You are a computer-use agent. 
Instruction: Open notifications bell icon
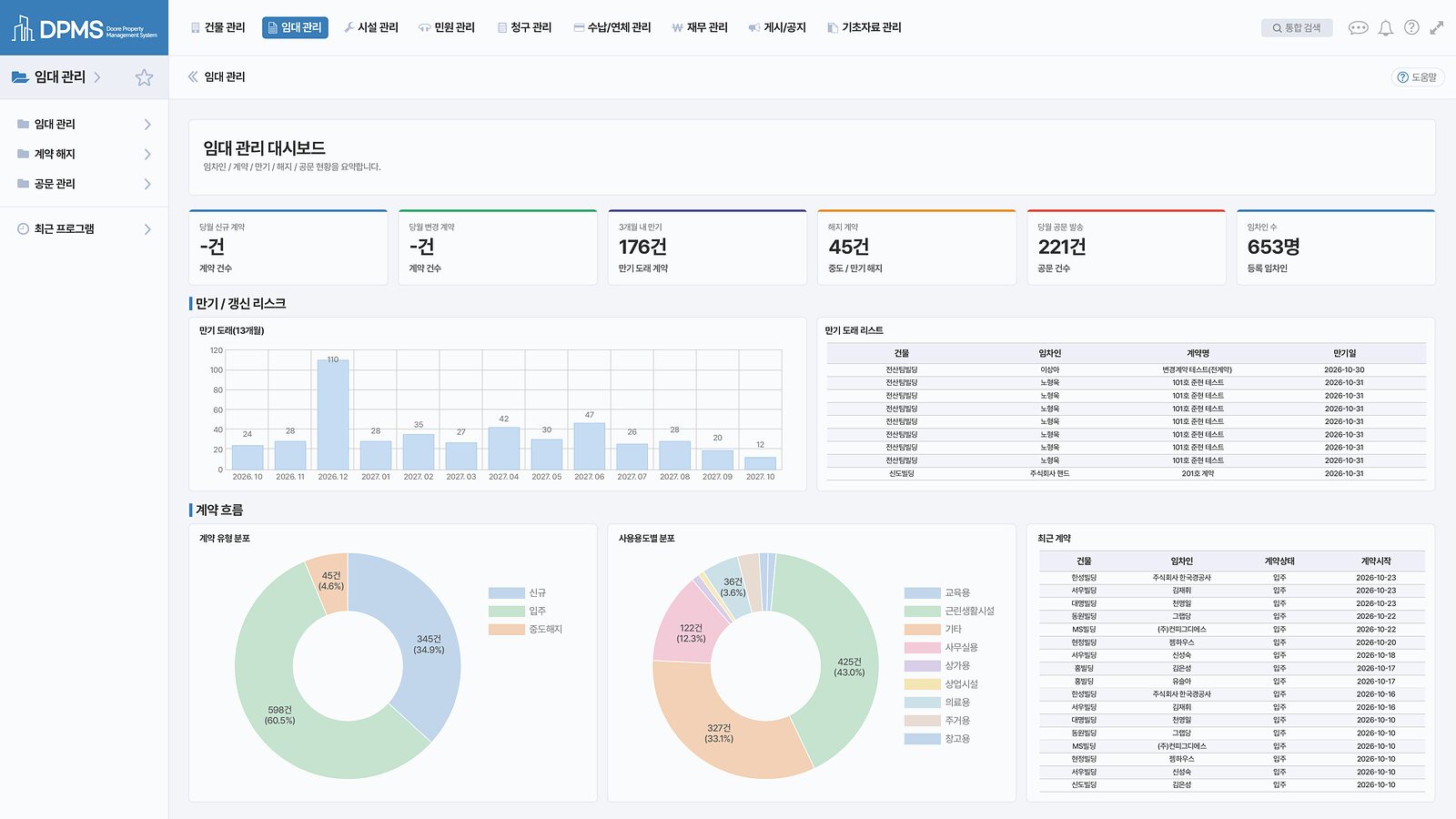click(1385, 27)
